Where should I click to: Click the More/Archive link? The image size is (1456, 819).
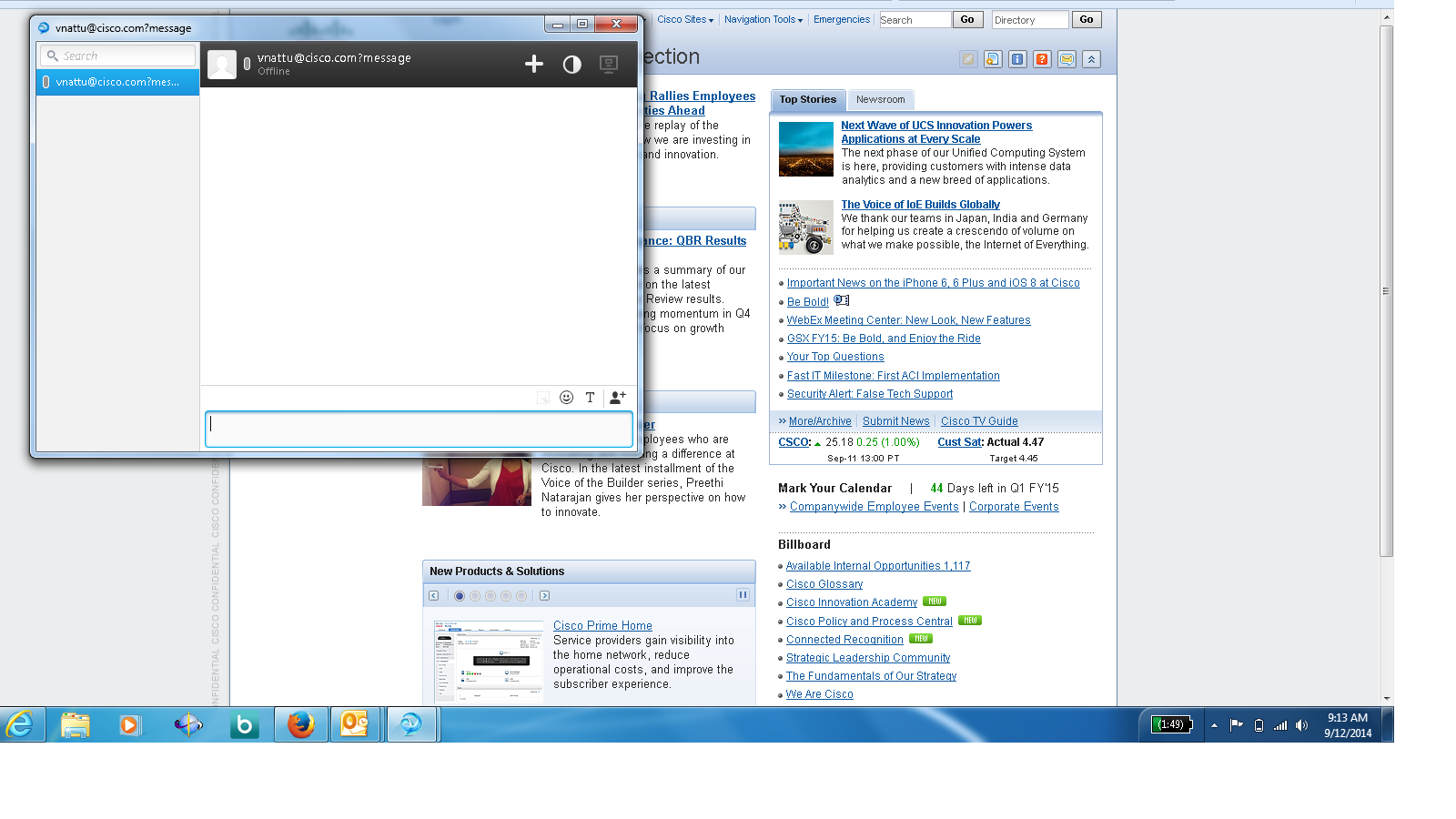coord(820,421)
